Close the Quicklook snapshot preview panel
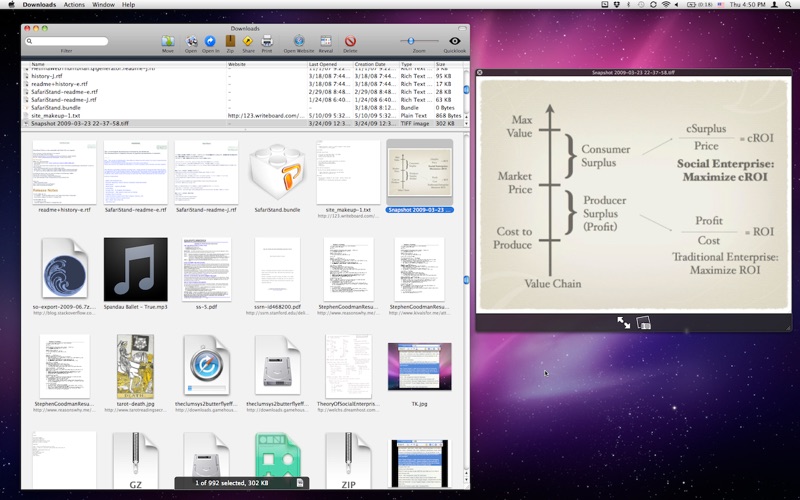800x500 pixels. coord(480,72)
